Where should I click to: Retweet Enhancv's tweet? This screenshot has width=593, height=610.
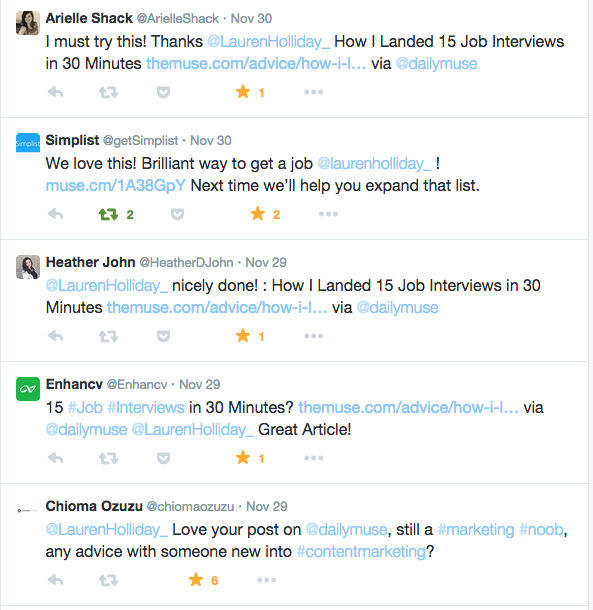(x=108, y=458)
